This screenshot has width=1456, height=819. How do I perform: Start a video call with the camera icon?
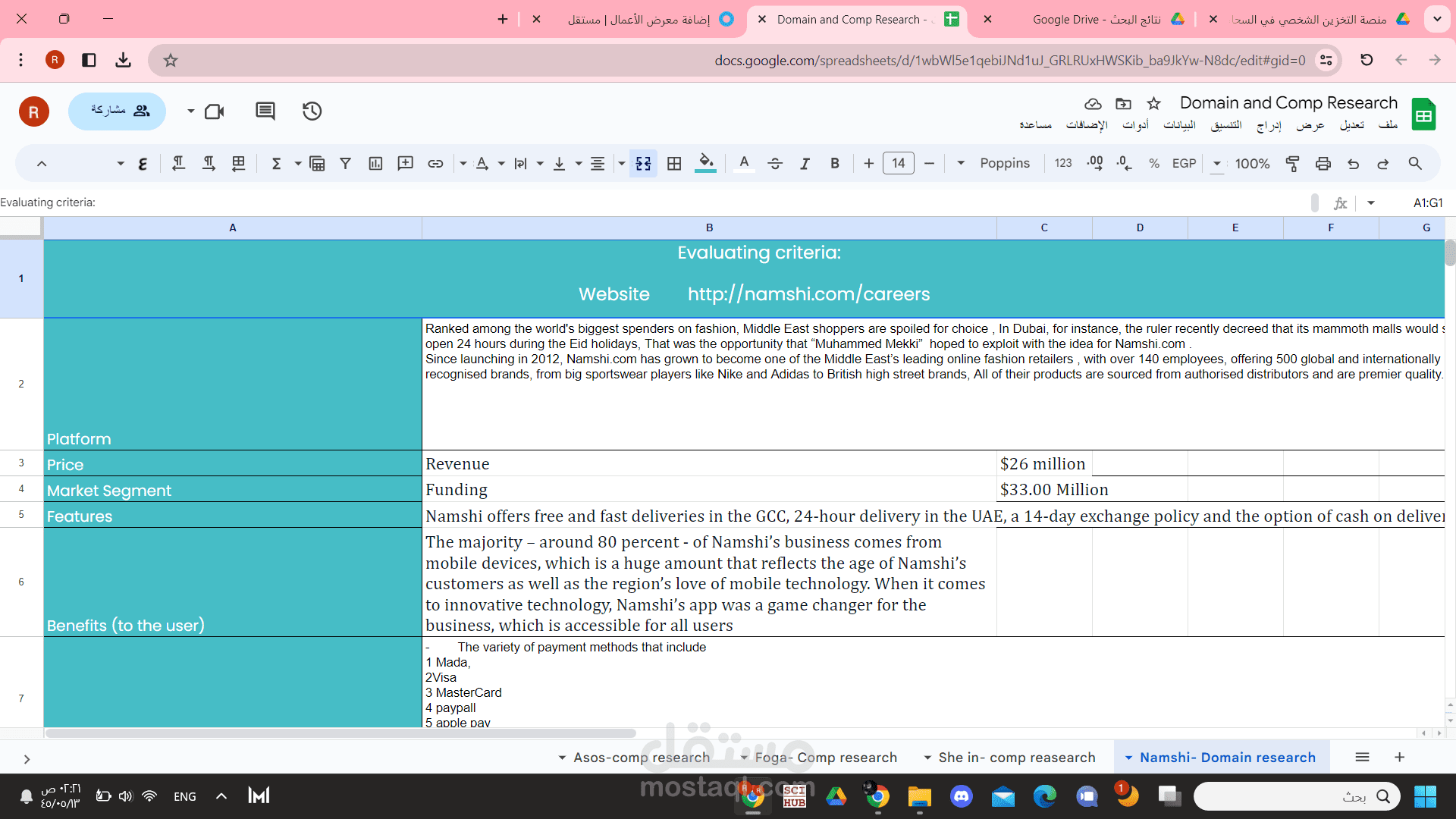[x=215, y=111]
